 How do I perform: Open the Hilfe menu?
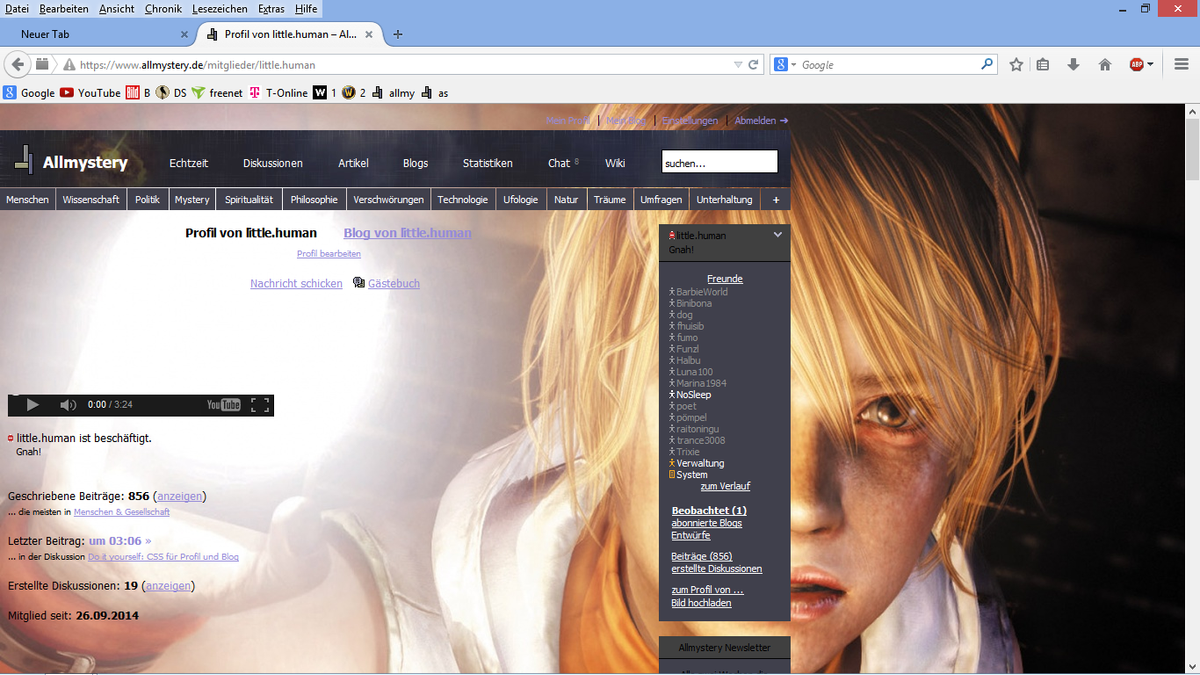306,9
